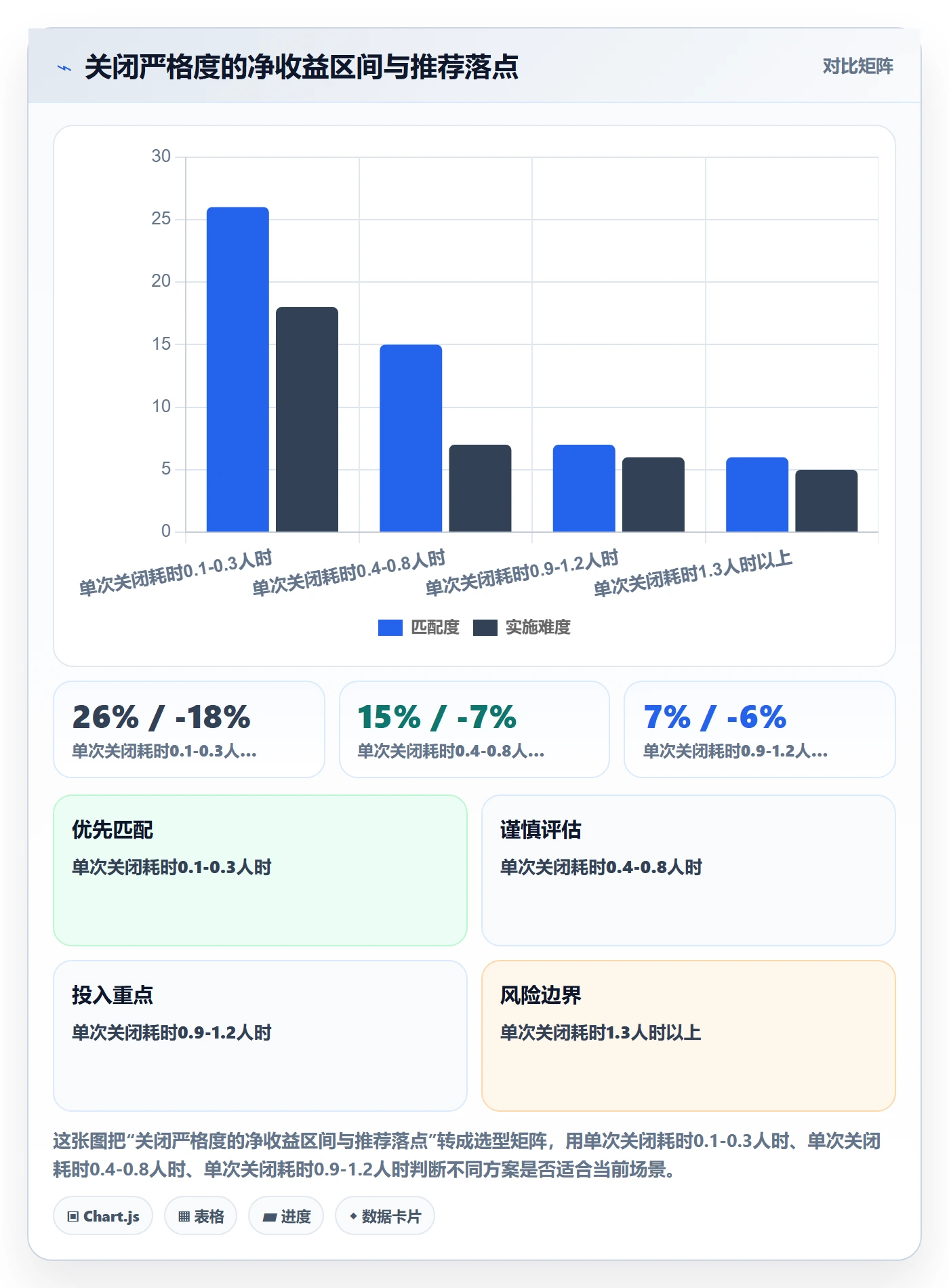The width and height of the screenshot is (949, 1288).
Task: Select the 风险边界 orange card
Action: pos(689,1036)
